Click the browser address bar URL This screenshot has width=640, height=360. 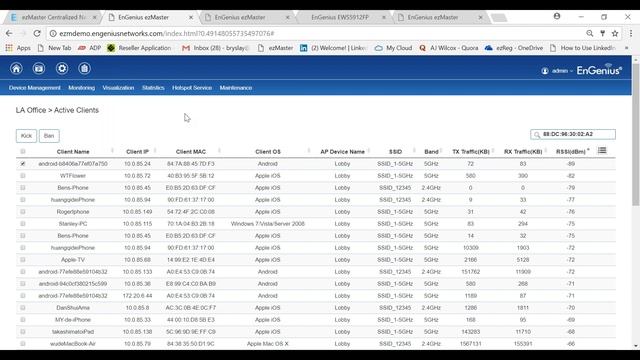(167, 33)
